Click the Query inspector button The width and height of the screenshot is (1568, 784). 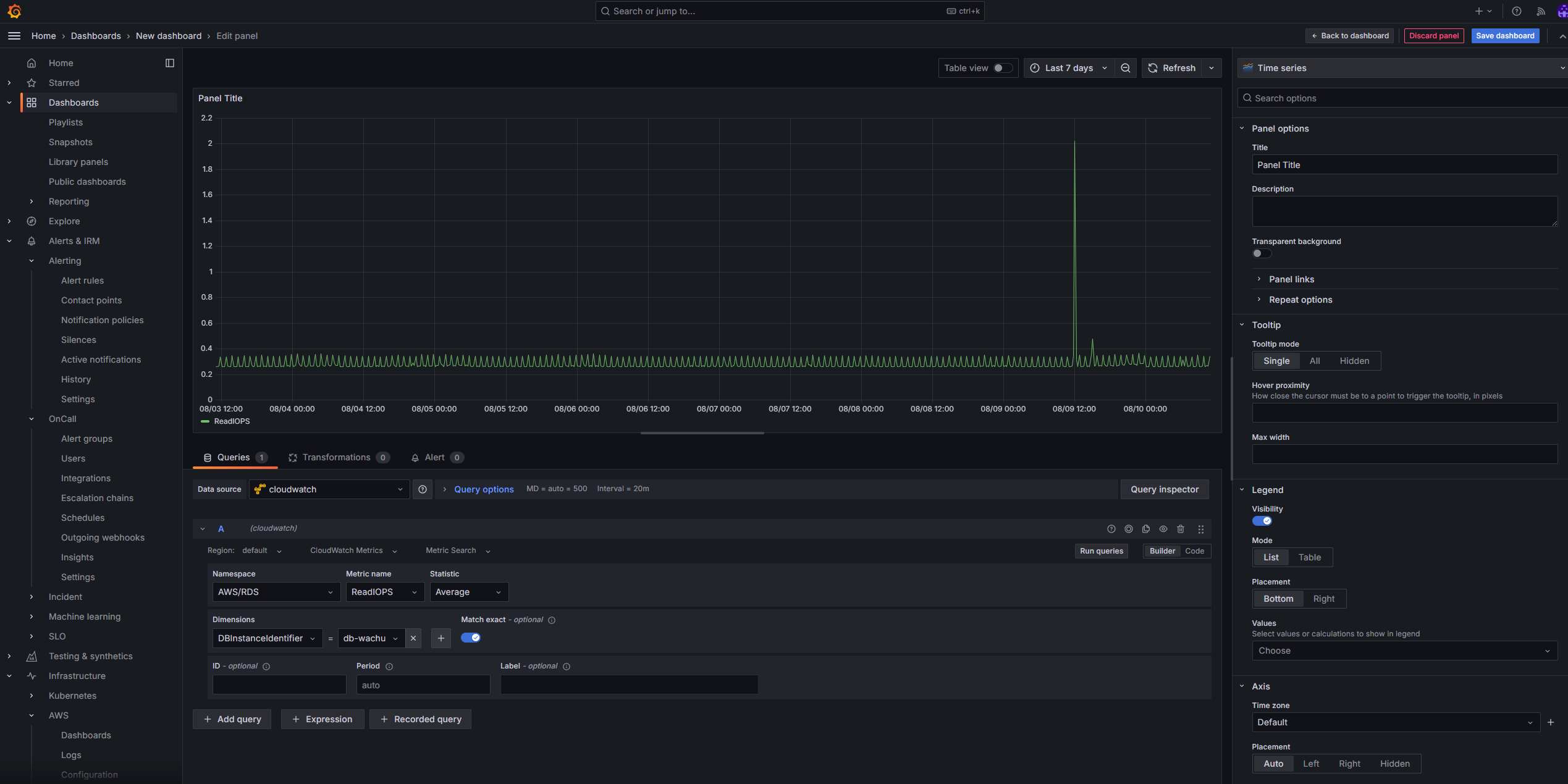point(1164,489)
